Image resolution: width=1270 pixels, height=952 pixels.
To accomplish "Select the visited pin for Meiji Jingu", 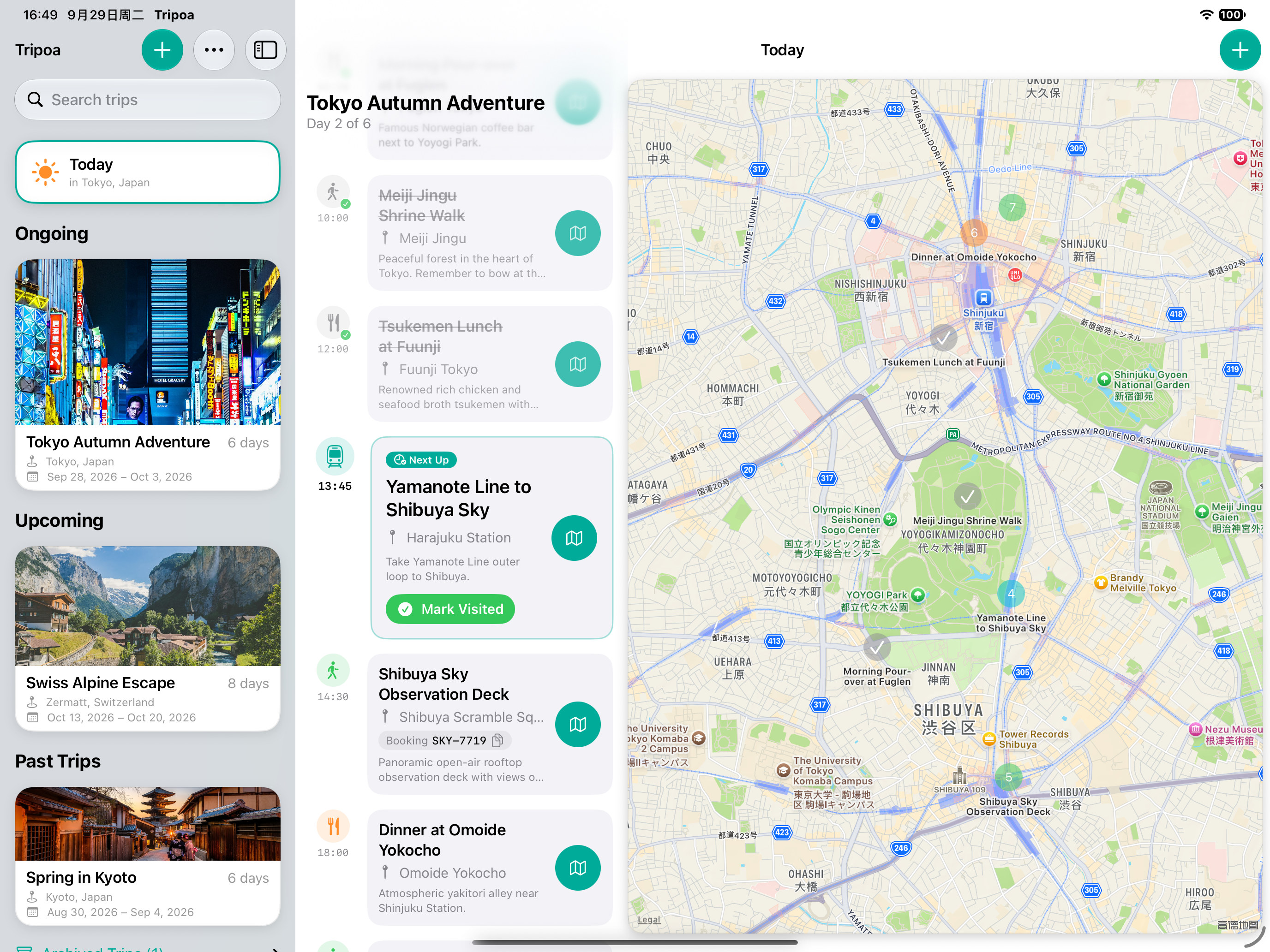I will tap(967, 496).
